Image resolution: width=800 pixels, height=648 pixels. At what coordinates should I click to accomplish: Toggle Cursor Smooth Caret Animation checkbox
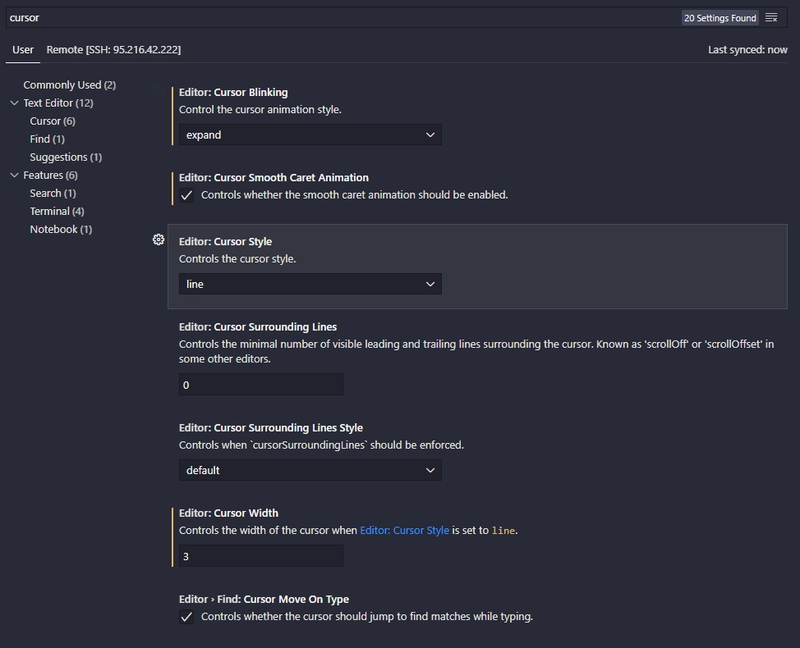pyautogui.click(x=186, y=195)
